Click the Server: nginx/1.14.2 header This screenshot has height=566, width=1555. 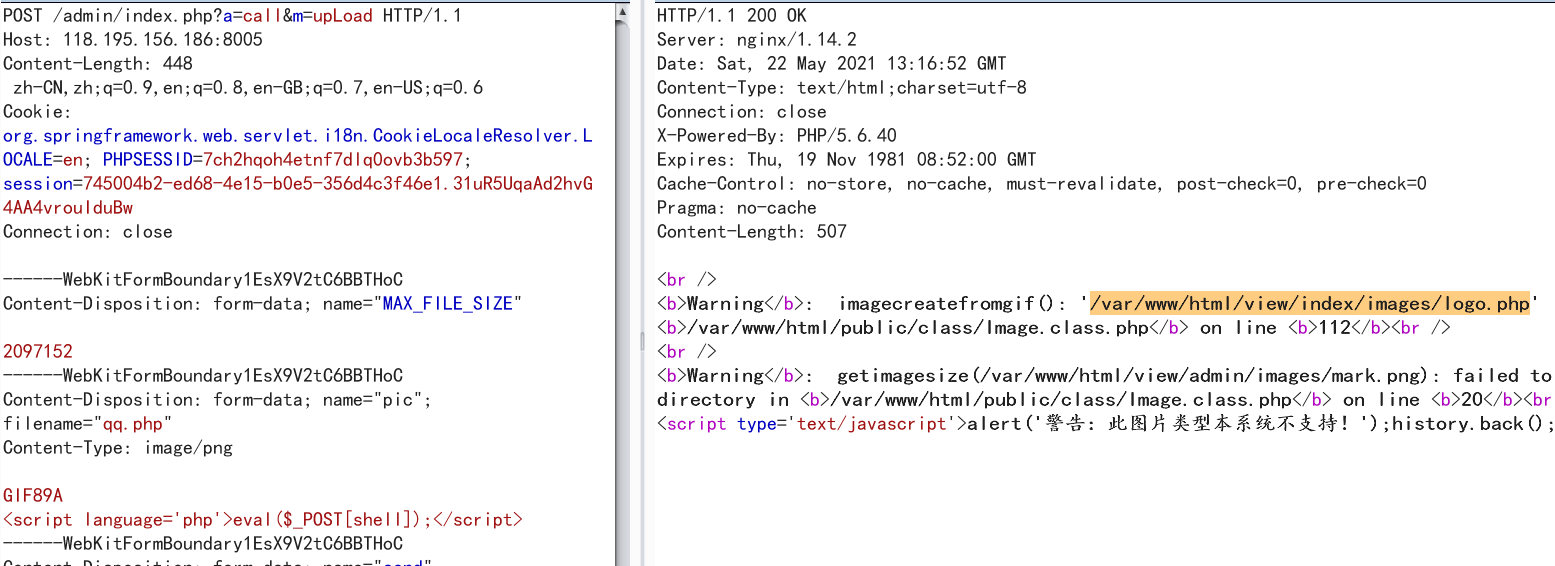pyautogui.click(x=757, y=40)
